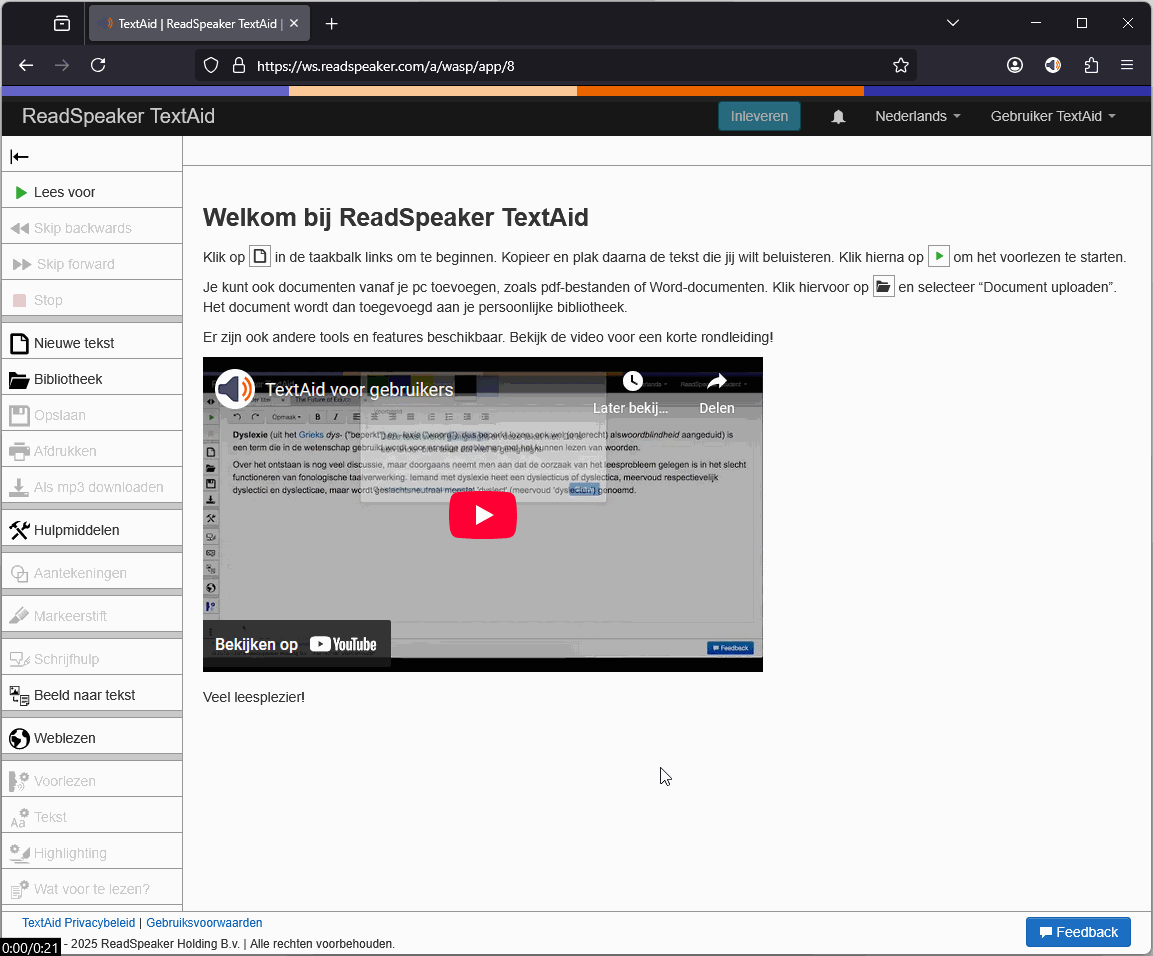Play the TextAid voor gebruikers video
The width and height of the screenshot is (1153, 956).
point(483,514)
